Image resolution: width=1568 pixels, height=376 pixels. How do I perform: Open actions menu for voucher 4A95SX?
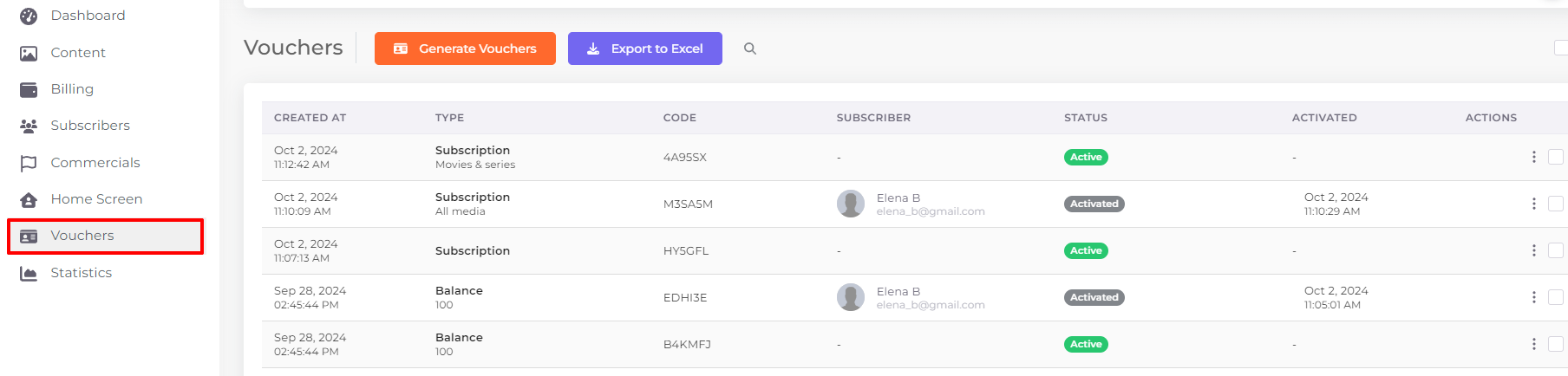click(1533, 157)
